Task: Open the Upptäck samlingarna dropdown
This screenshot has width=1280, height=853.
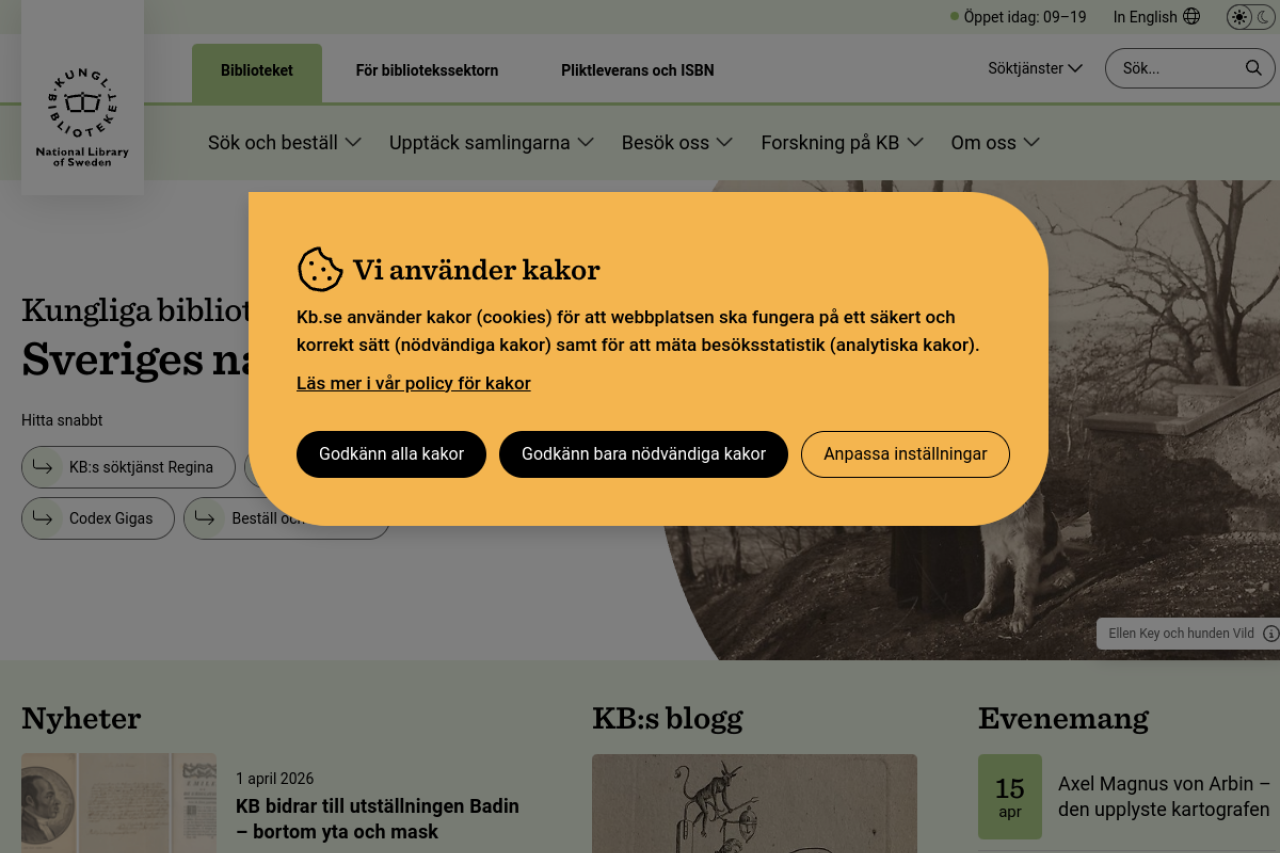Action: coord(491,142)
